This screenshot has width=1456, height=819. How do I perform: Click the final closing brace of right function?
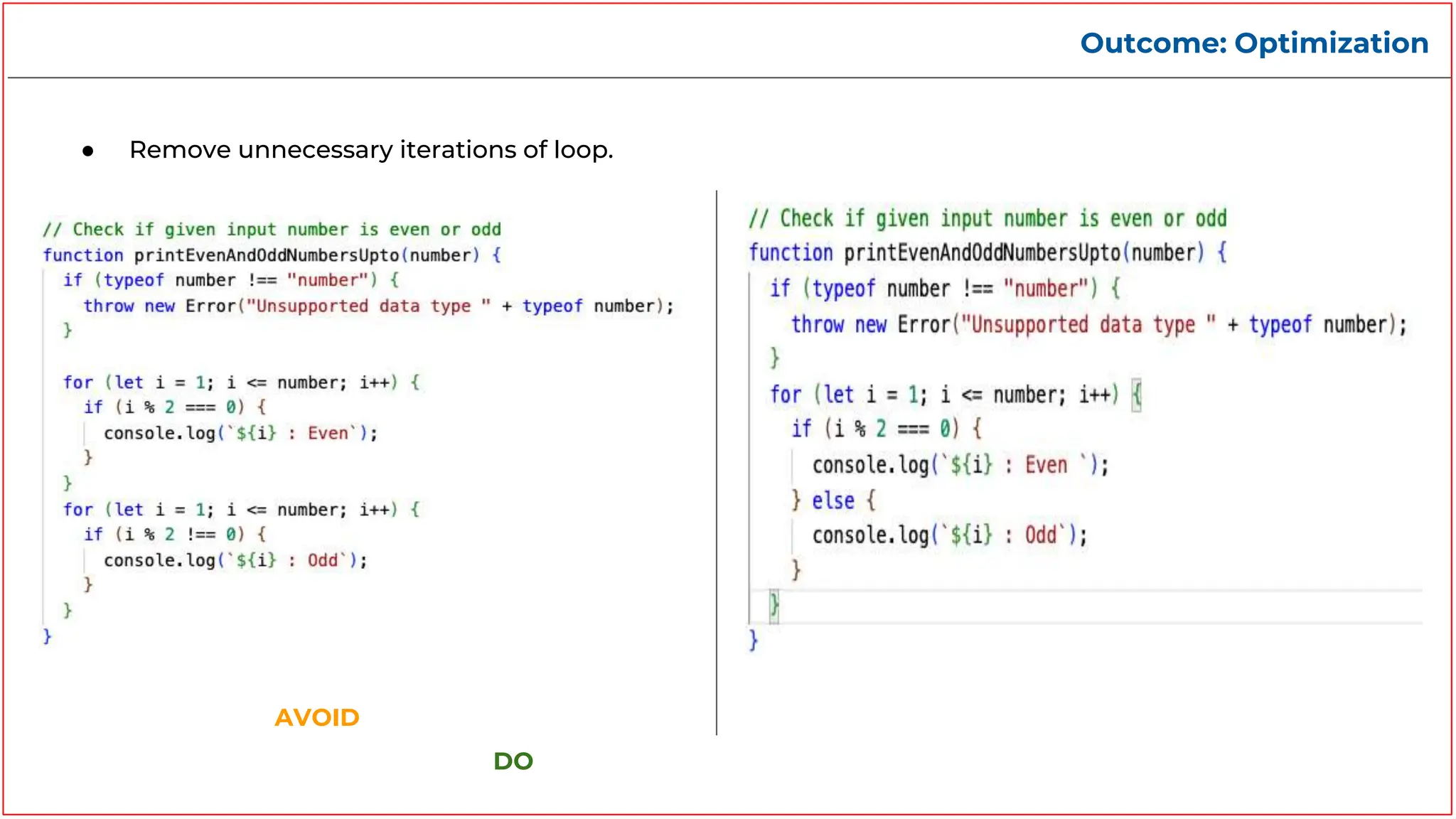754,641
